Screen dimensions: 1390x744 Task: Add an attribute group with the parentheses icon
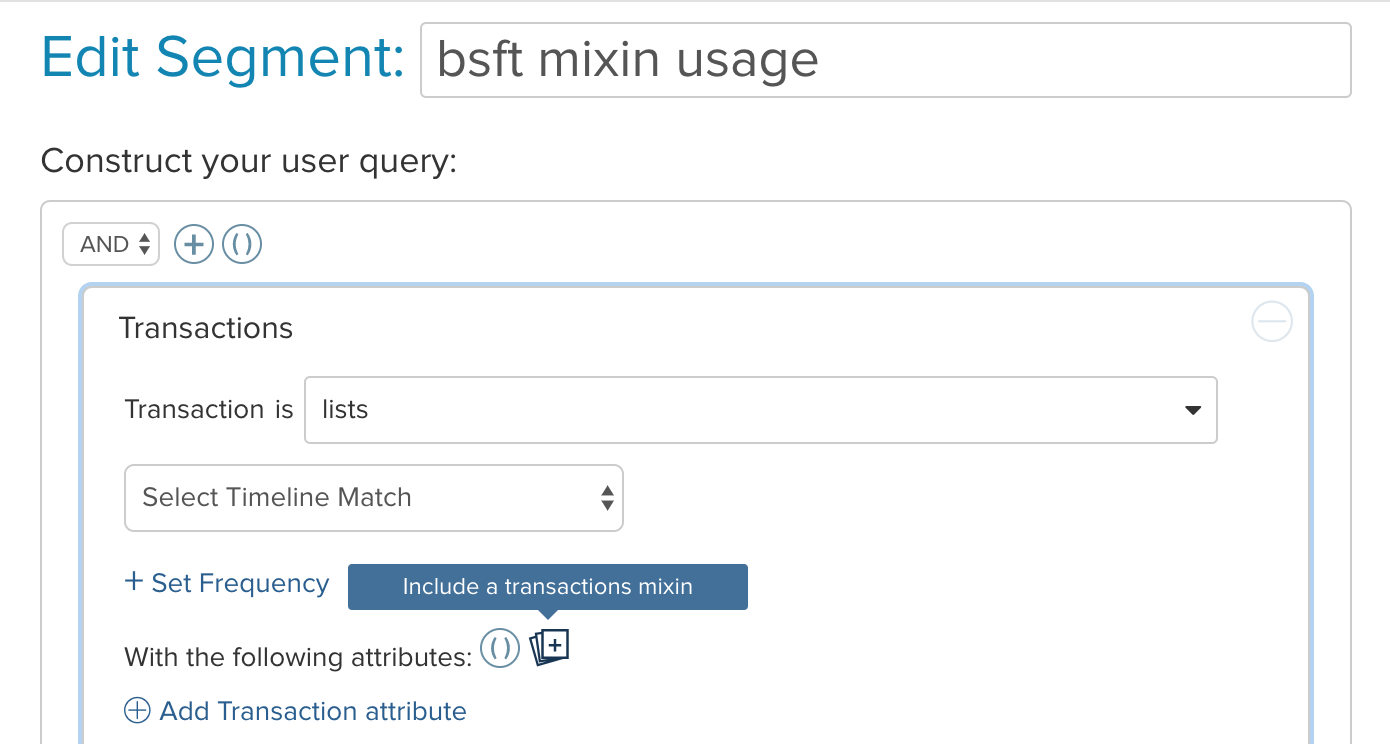point(500,649)
